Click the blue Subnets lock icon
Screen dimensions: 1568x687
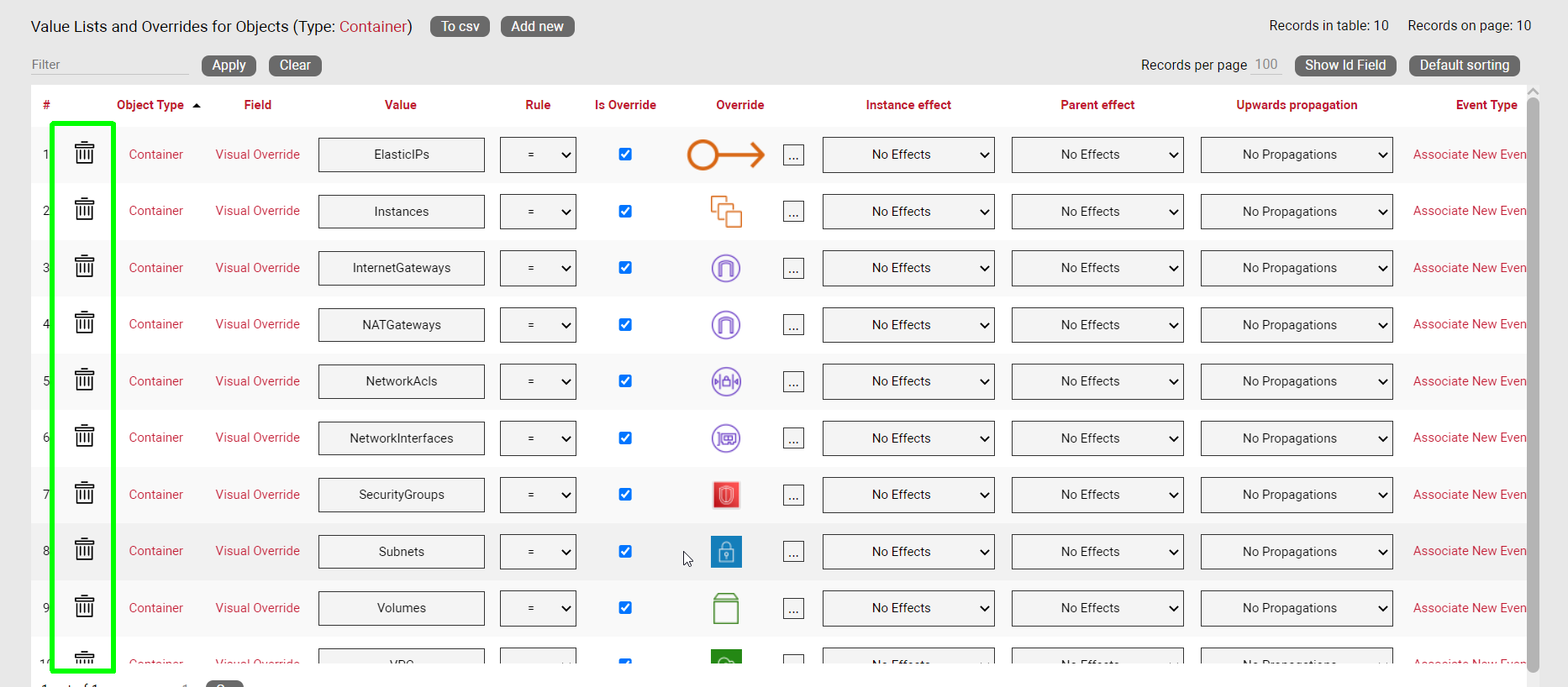pyautogui.click(x=726, y=552)
